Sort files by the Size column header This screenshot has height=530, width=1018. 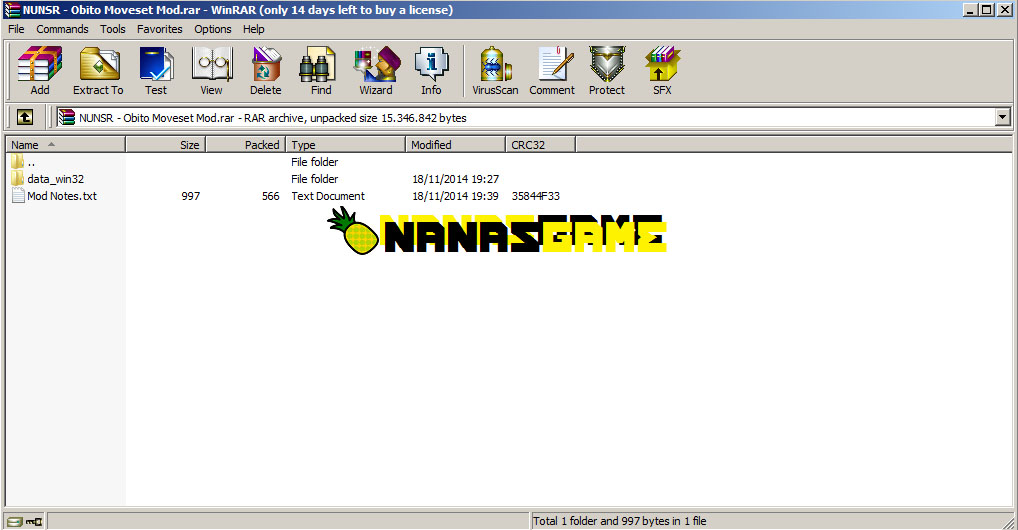(x=166, y=145)
